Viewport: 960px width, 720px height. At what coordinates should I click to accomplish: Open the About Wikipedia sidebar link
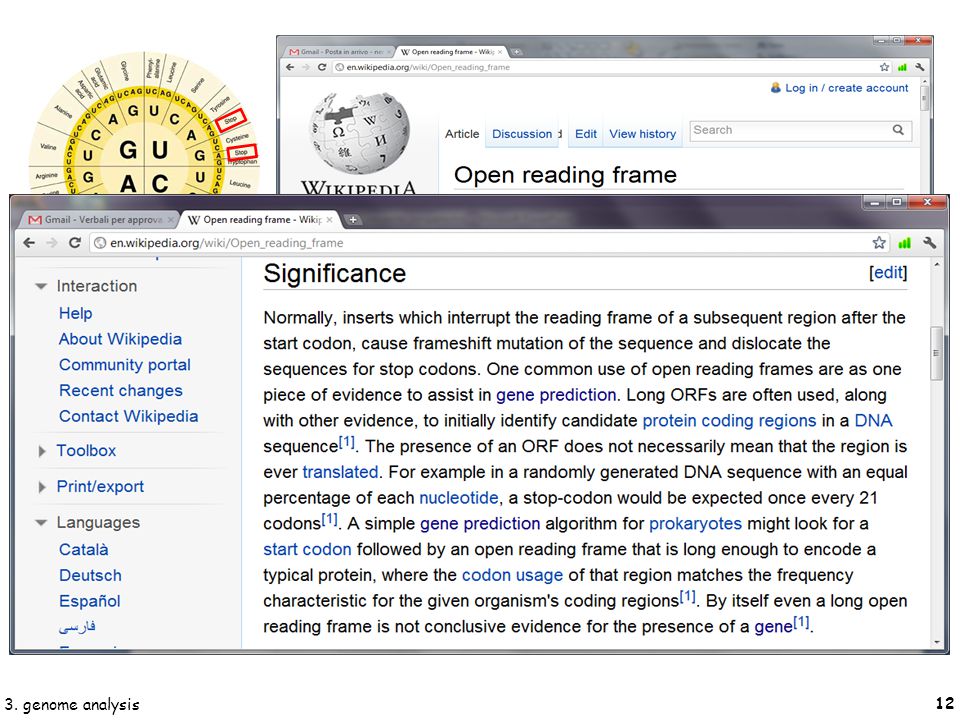120,339
